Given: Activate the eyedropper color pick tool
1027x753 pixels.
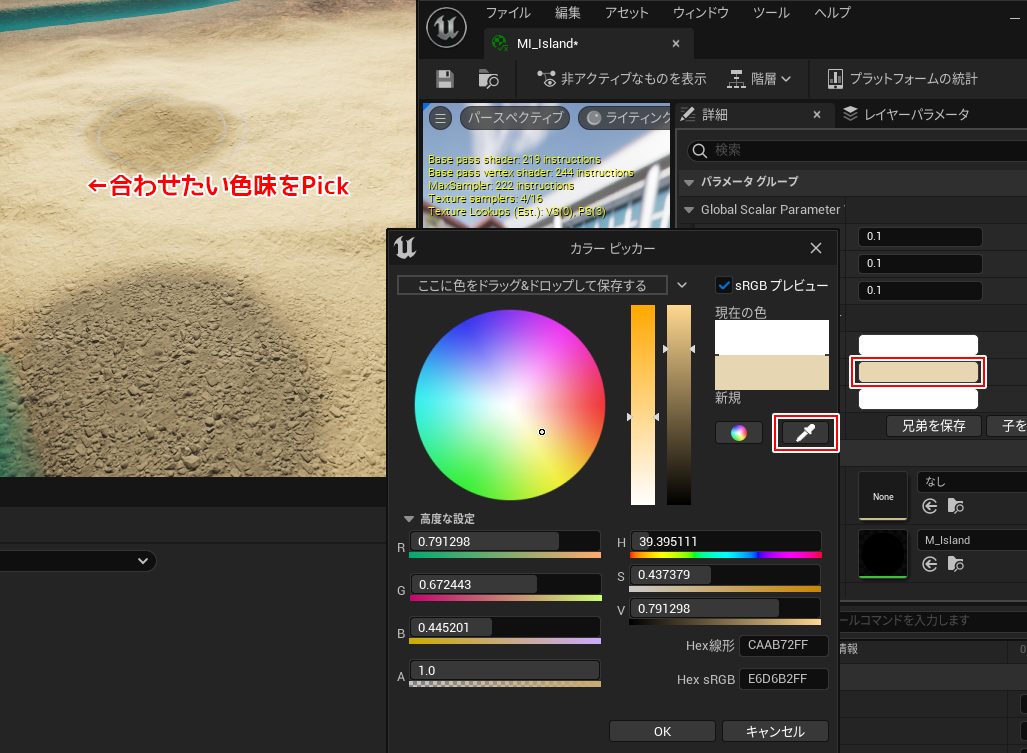Looking at the screenshot, I should [806, 433].
